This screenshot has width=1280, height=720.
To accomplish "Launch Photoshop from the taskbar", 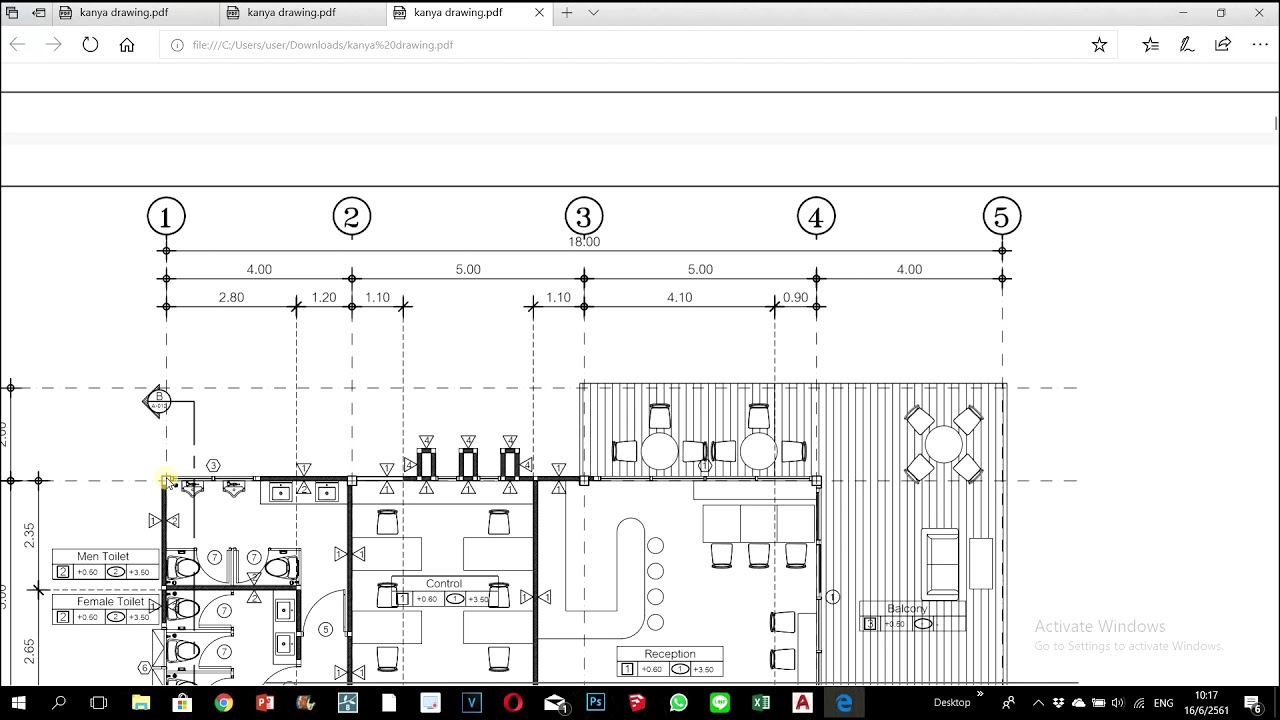I will (596, 703).
